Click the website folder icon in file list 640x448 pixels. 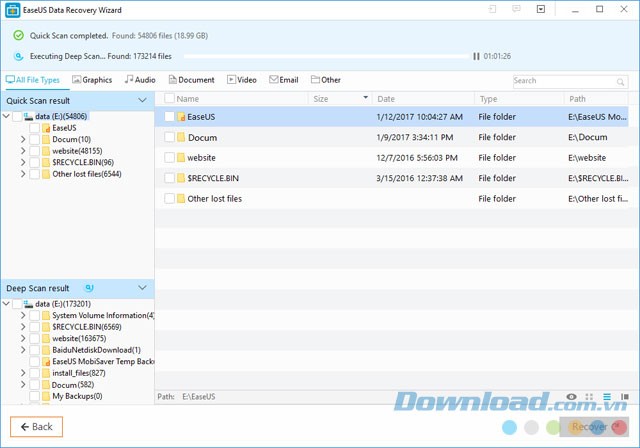(181, 157)
